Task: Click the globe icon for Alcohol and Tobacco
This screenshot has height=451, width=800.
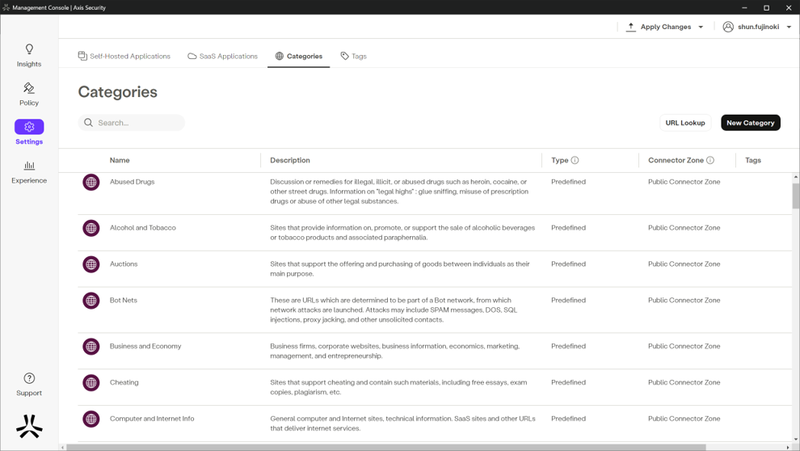Action: pos(91,228)
